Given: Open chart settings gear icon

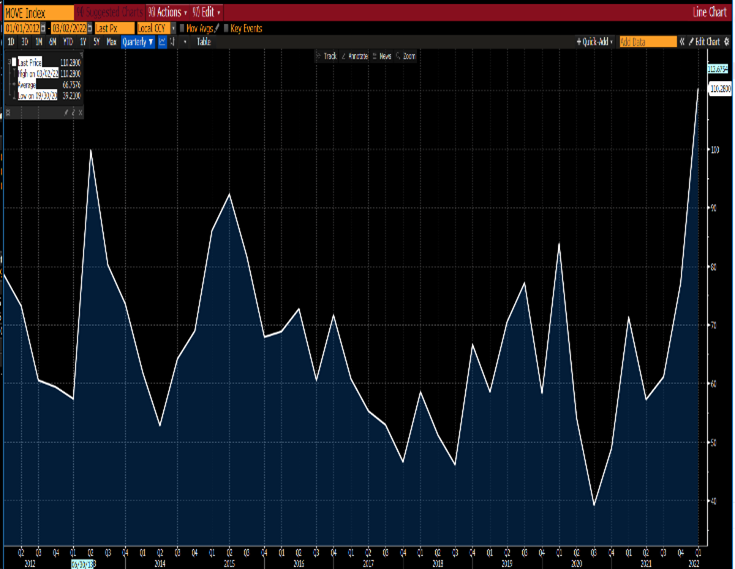Looking at the screenshot, I should tap(729, 42).
